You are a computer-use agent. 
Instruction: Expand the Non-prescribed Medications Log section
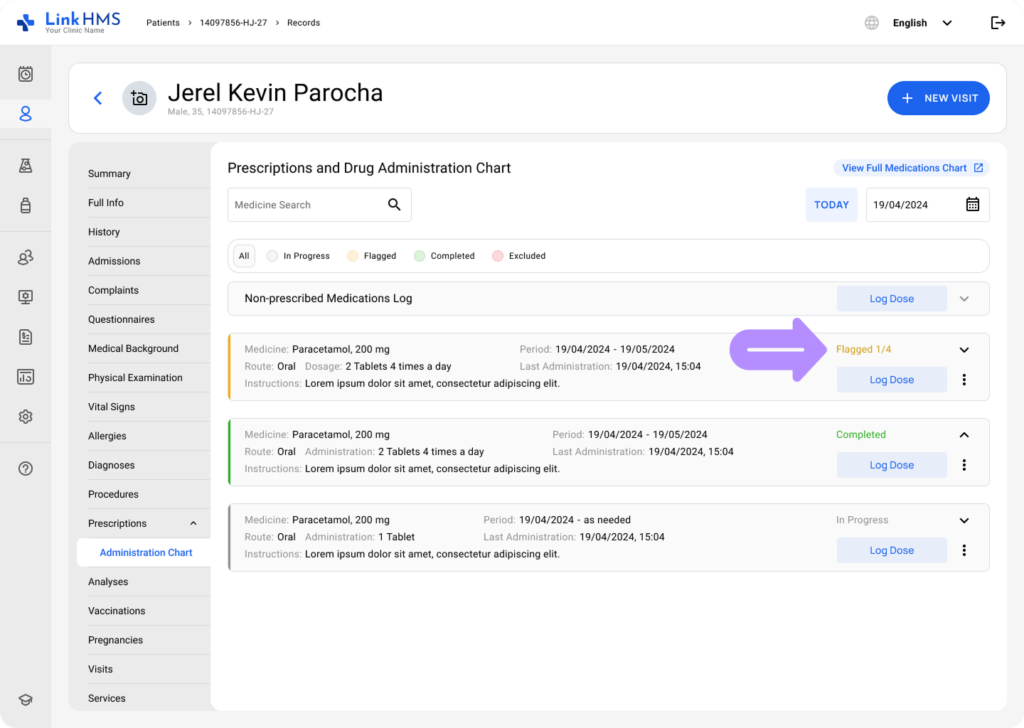[x=964, y=298]
